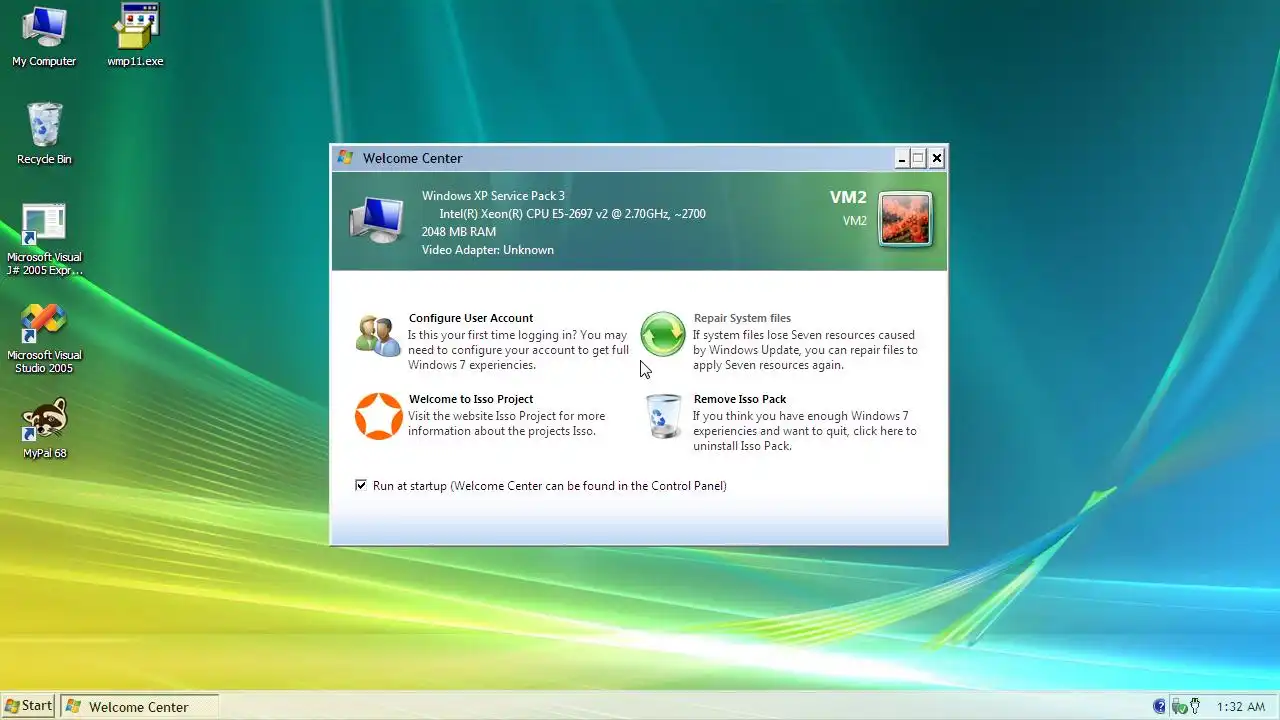Close the Welcome Center window
1280x720 pixels.
click(x=937, y=158)
